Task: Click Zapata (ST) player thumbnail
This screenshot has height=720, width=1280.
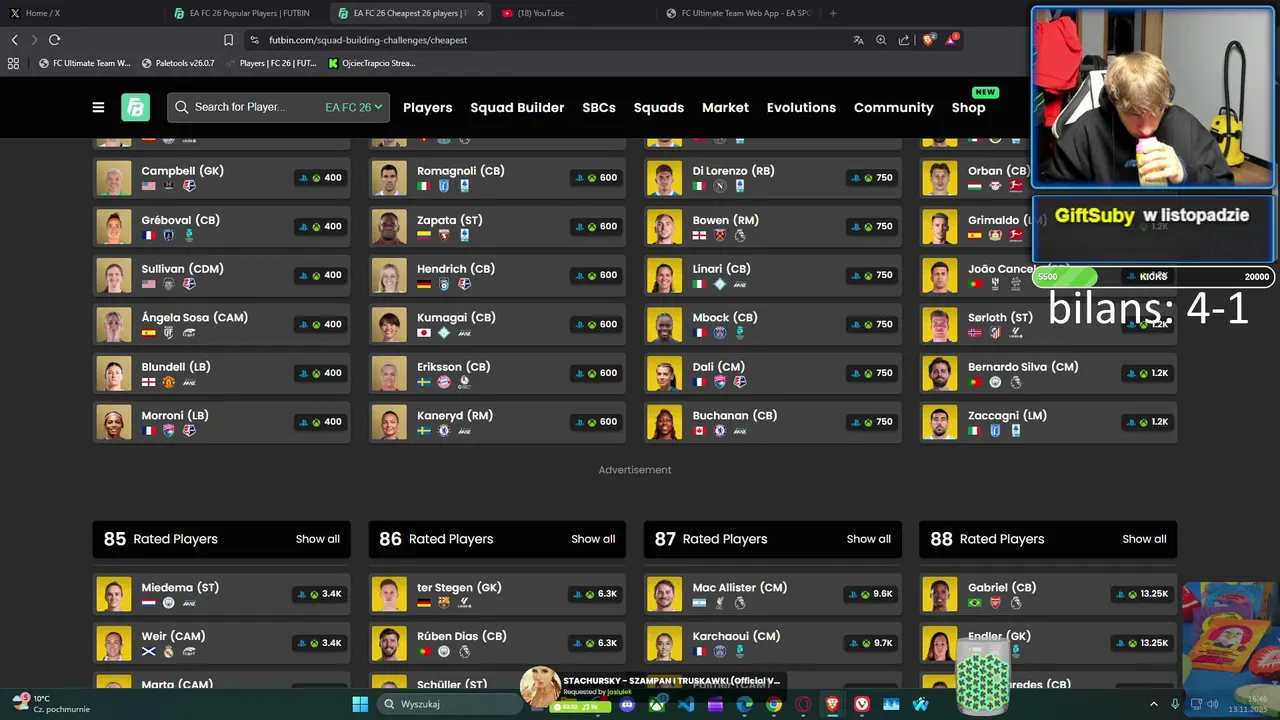Action: [x=389, y=227]
